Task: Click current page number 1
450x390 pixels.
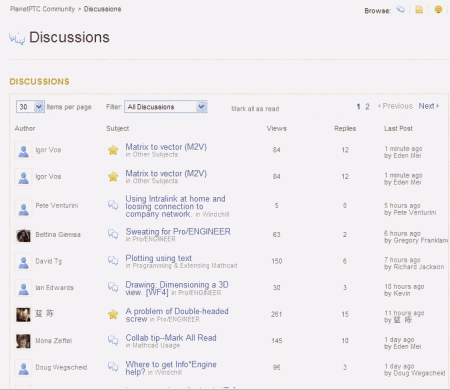Action: click(358, 107)
